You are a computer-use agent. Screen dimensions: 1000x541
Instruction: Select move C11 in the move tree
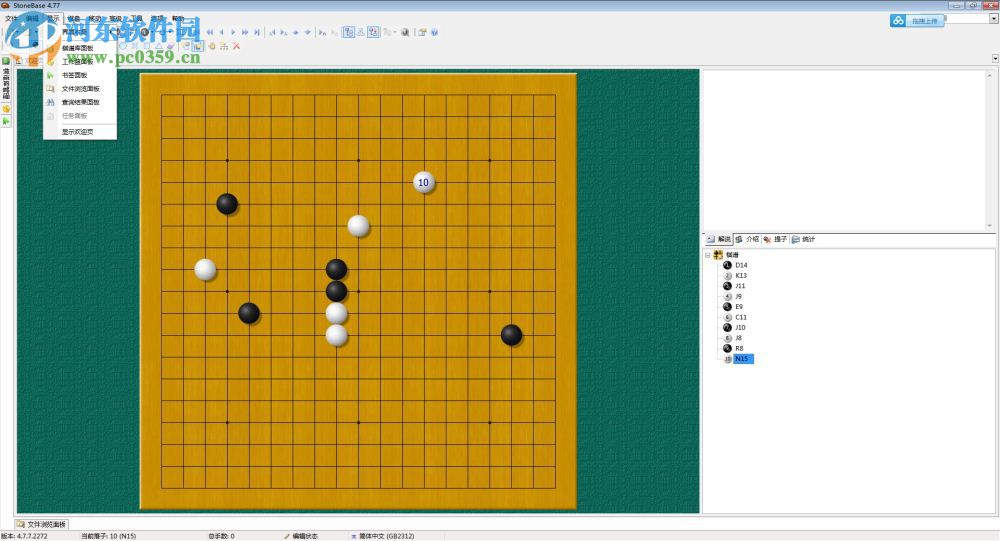[740, 317]
